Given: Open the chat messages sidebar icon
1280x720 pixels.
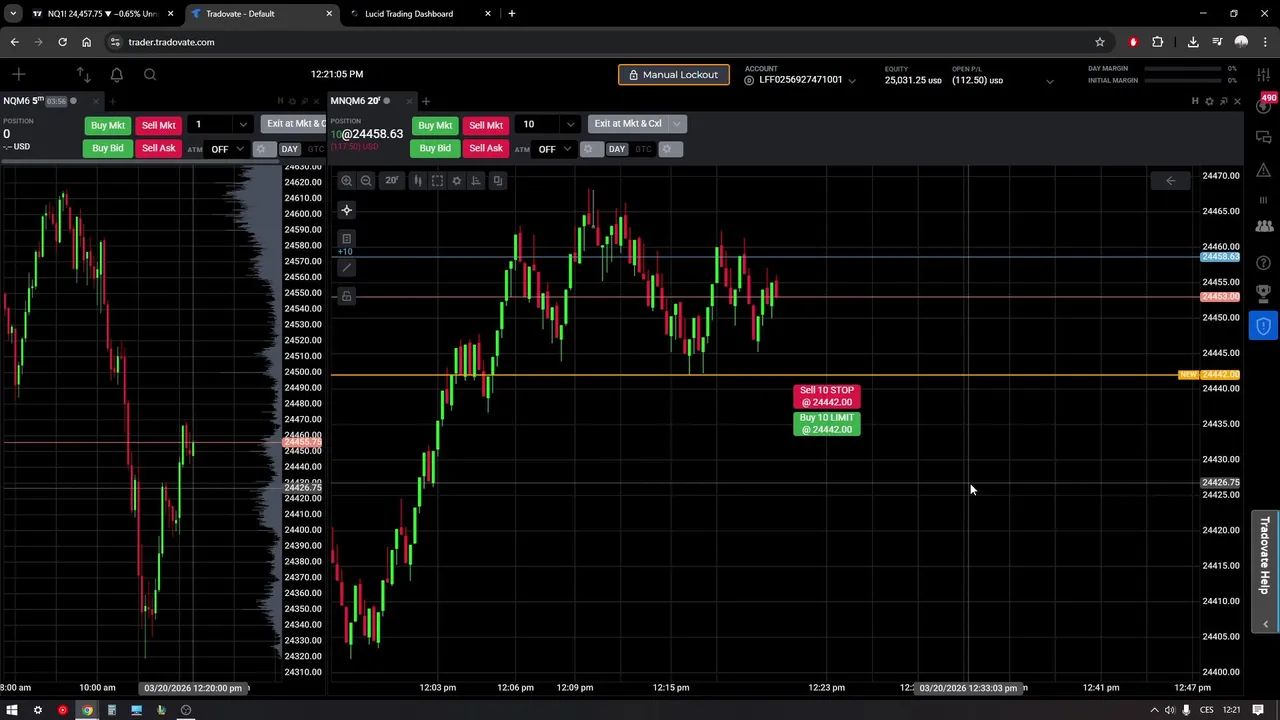Looking at the screenshot, I should pos(1264,136).
